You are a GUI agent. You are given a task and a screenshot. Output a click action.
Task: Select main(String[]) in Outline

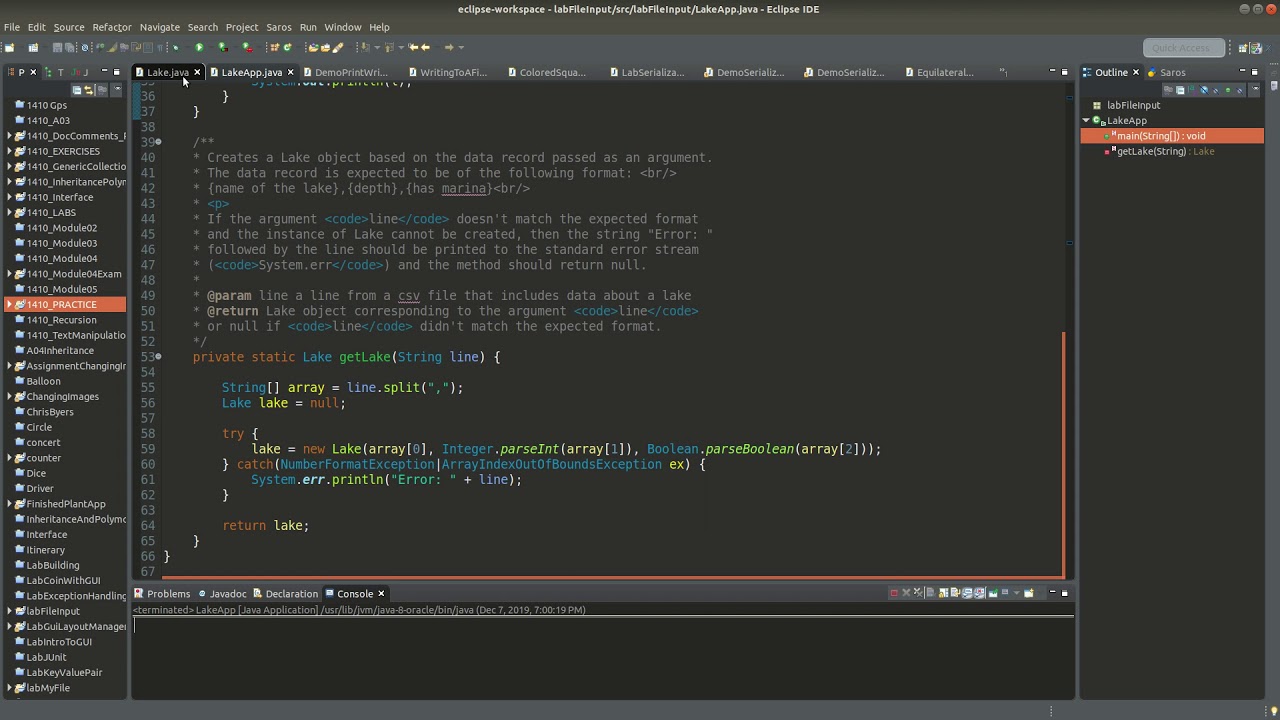(x=1160, y=136)
